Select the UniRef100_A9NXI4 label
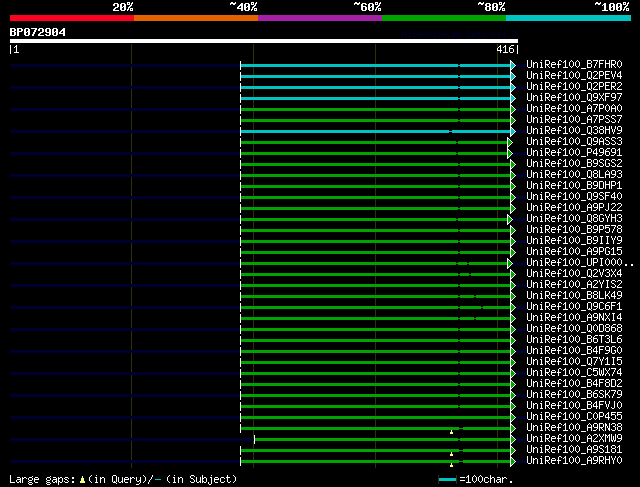Screen dimensions: 640x487 tap(574, 318)
